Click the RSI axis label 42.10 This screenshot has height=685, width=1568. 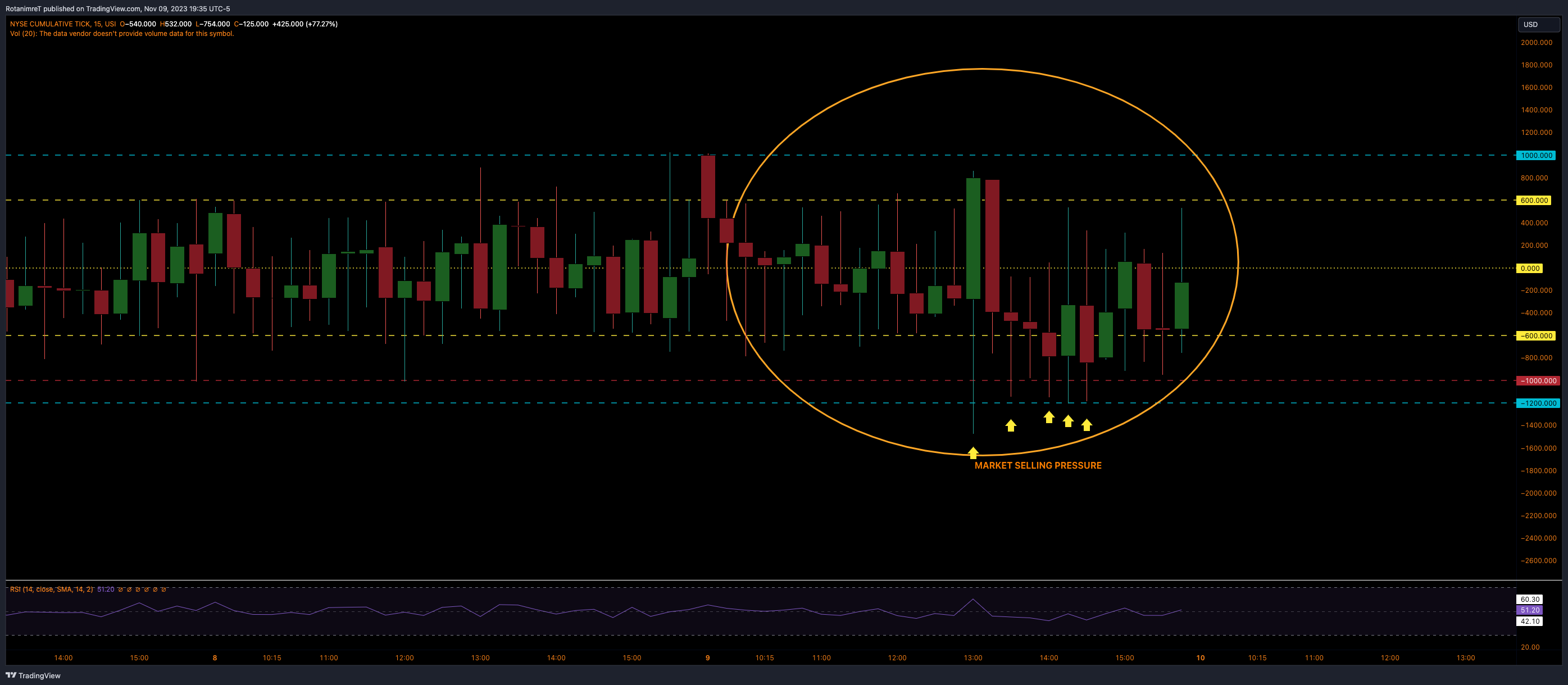[x=1529, y=621]
